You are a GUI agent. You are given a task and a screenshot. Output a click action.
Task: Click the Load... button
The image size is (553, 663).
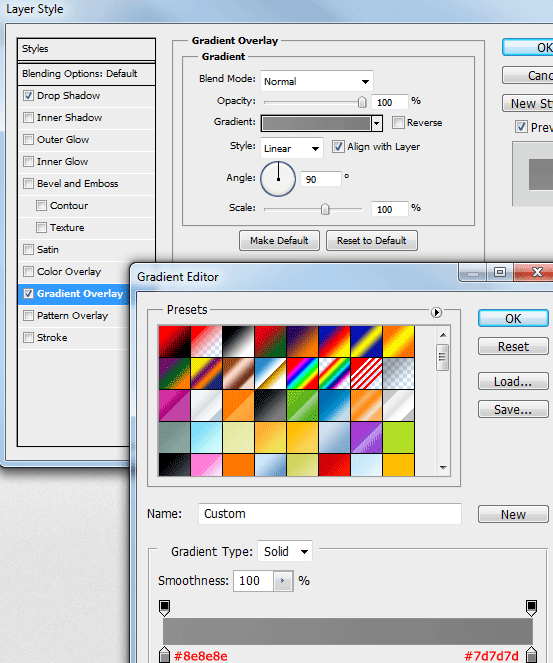click(x=513, y=381)
